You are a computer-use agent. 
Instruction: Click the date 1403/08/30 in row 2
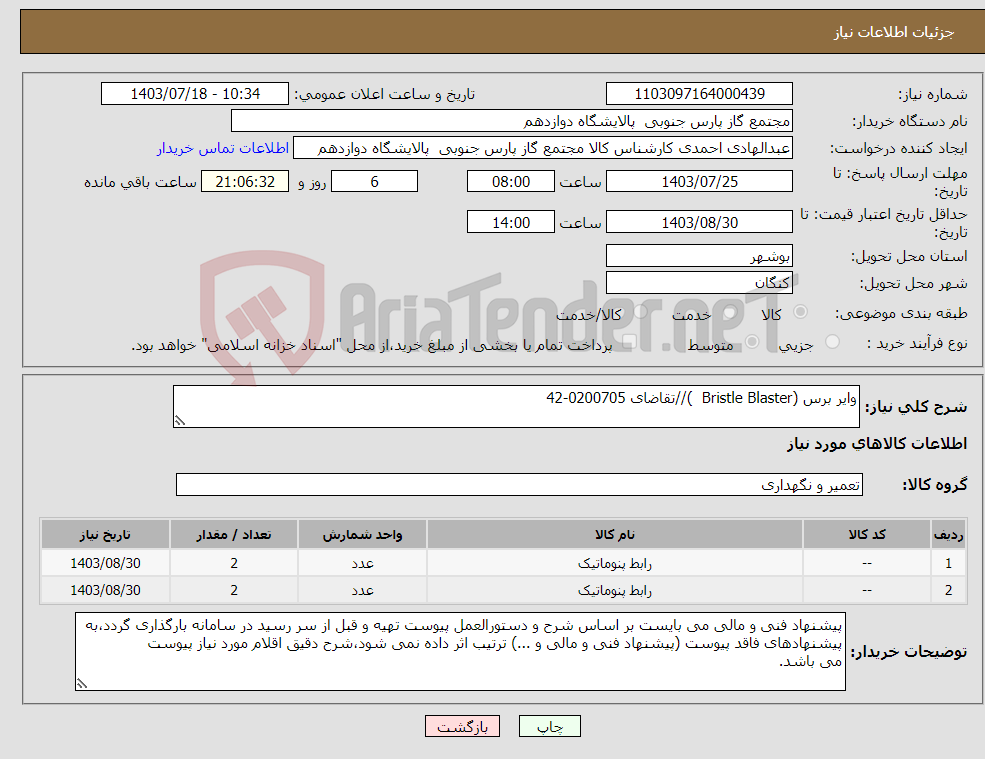coord(106,591)
